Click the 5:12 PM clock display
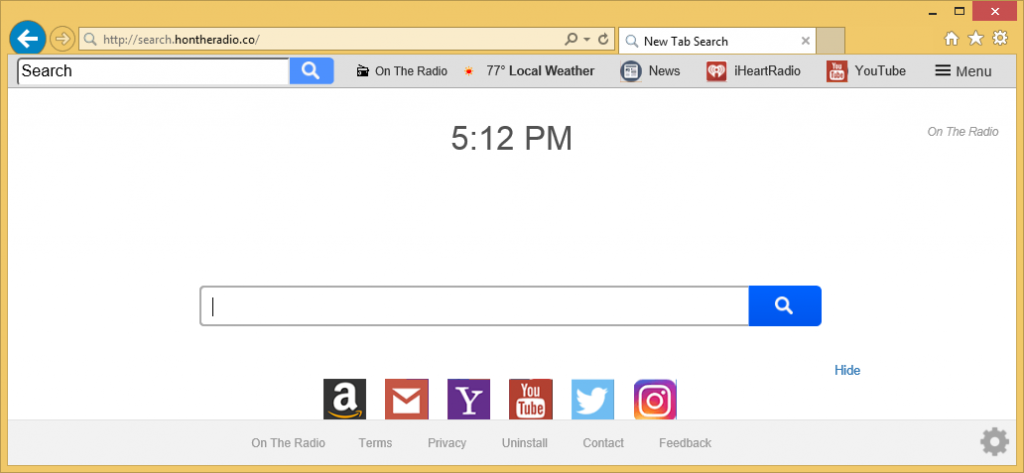 [x=511, y=139]
